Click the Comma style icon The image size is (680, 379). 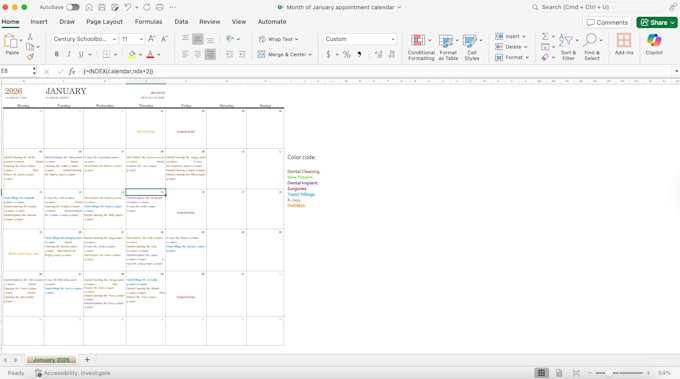tap(359, 54)
